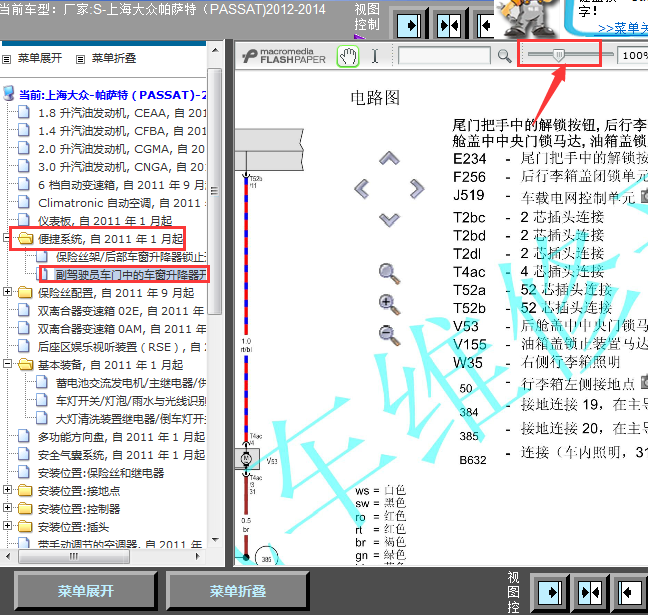The image size is (648, 615).
Task: Open 2.0 升汽油发动机 CGMA entry
Action: (122, 149)
